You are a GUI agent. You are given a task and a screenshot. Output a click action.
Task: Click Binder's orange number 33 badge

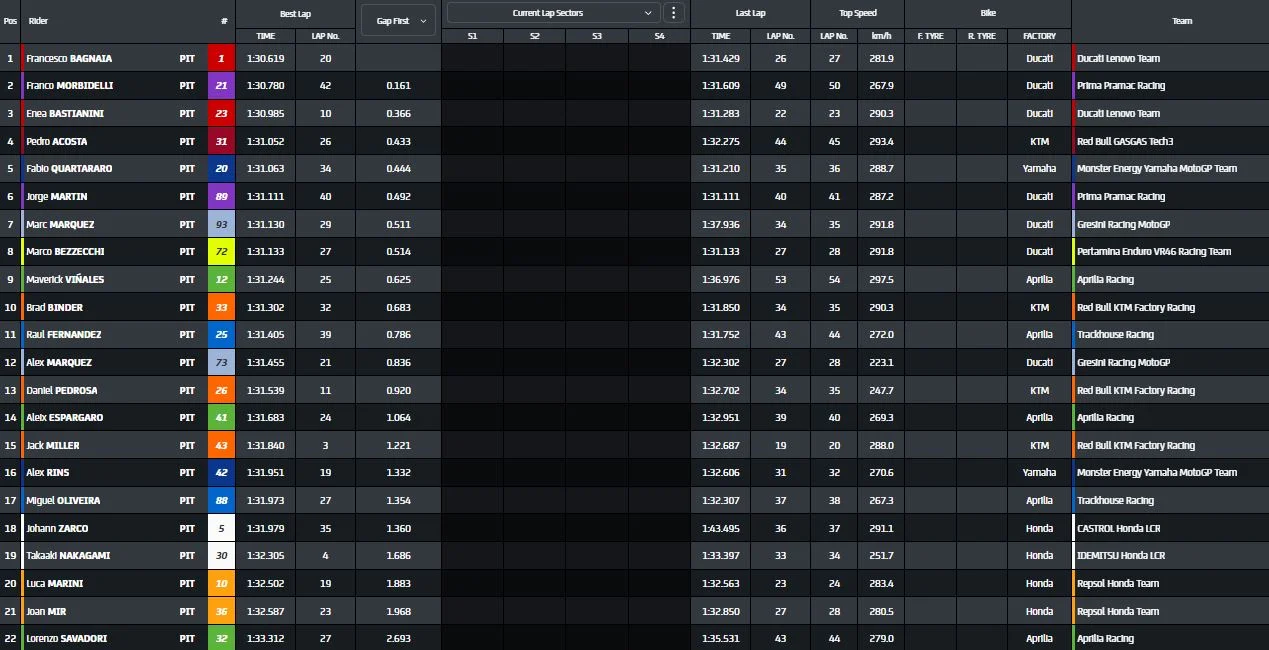point(221,308)
